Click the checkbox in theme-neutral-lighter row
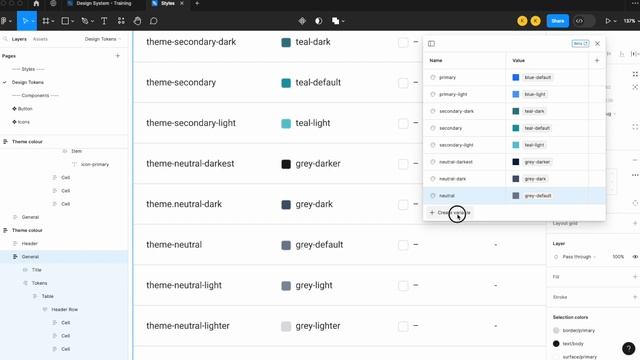The height and width of the screenshot is (360, 640). click(403, 326)
